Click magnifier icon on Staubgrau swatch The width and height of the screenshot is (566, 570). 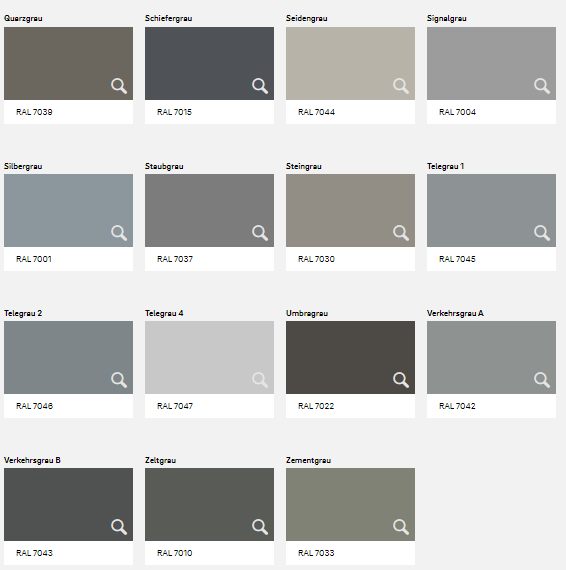260,233
